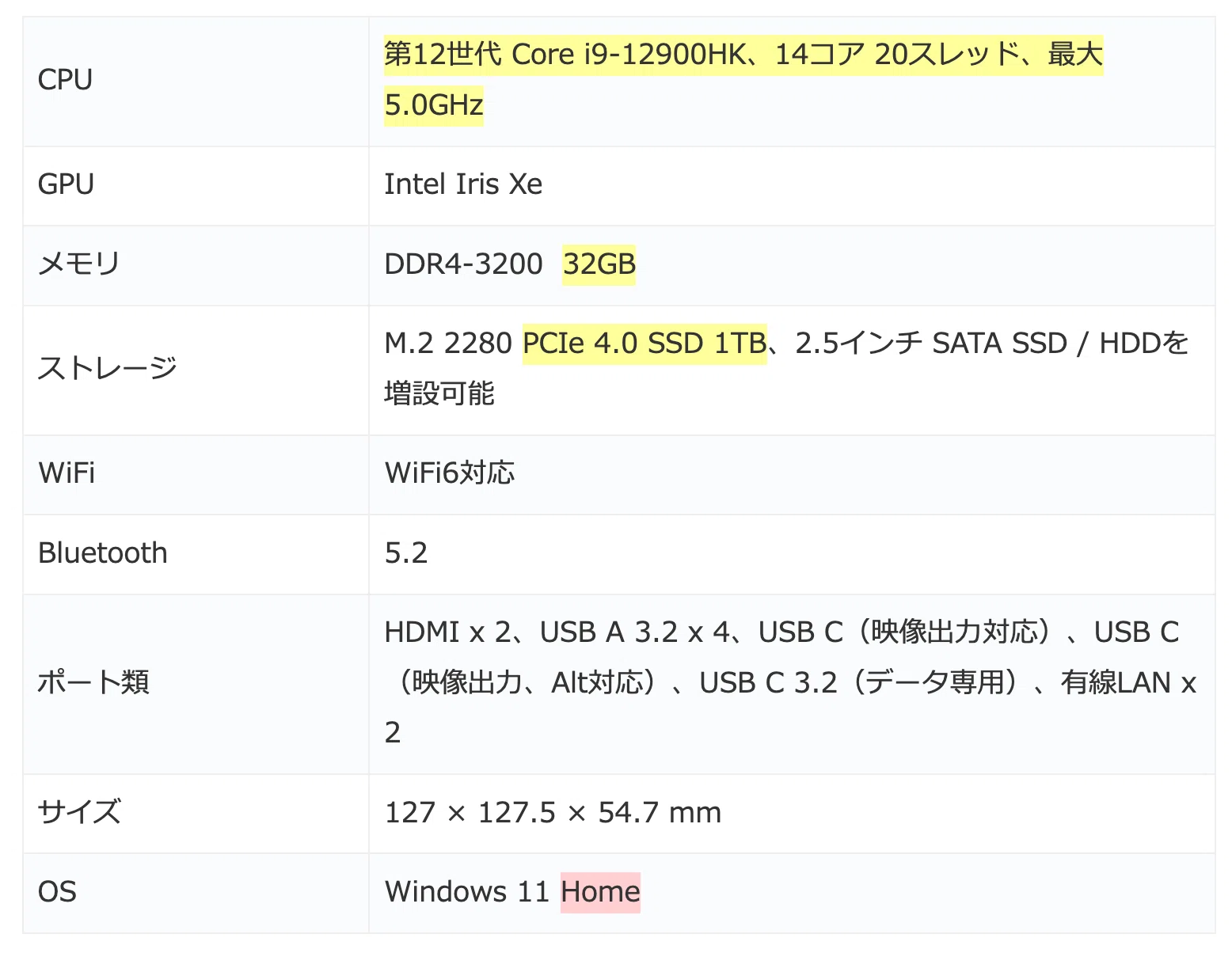
Task: Click the GPU row label
Action: click(66, 184)
